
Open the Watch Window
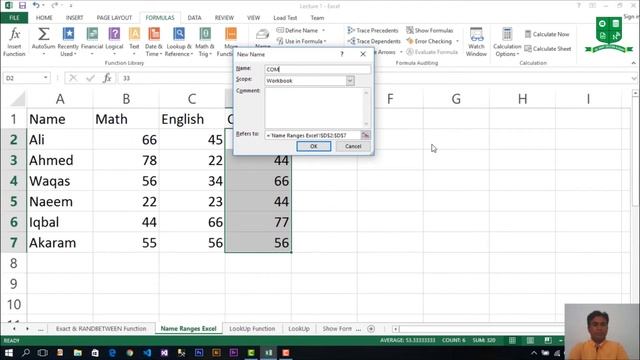tap(476, 42)
